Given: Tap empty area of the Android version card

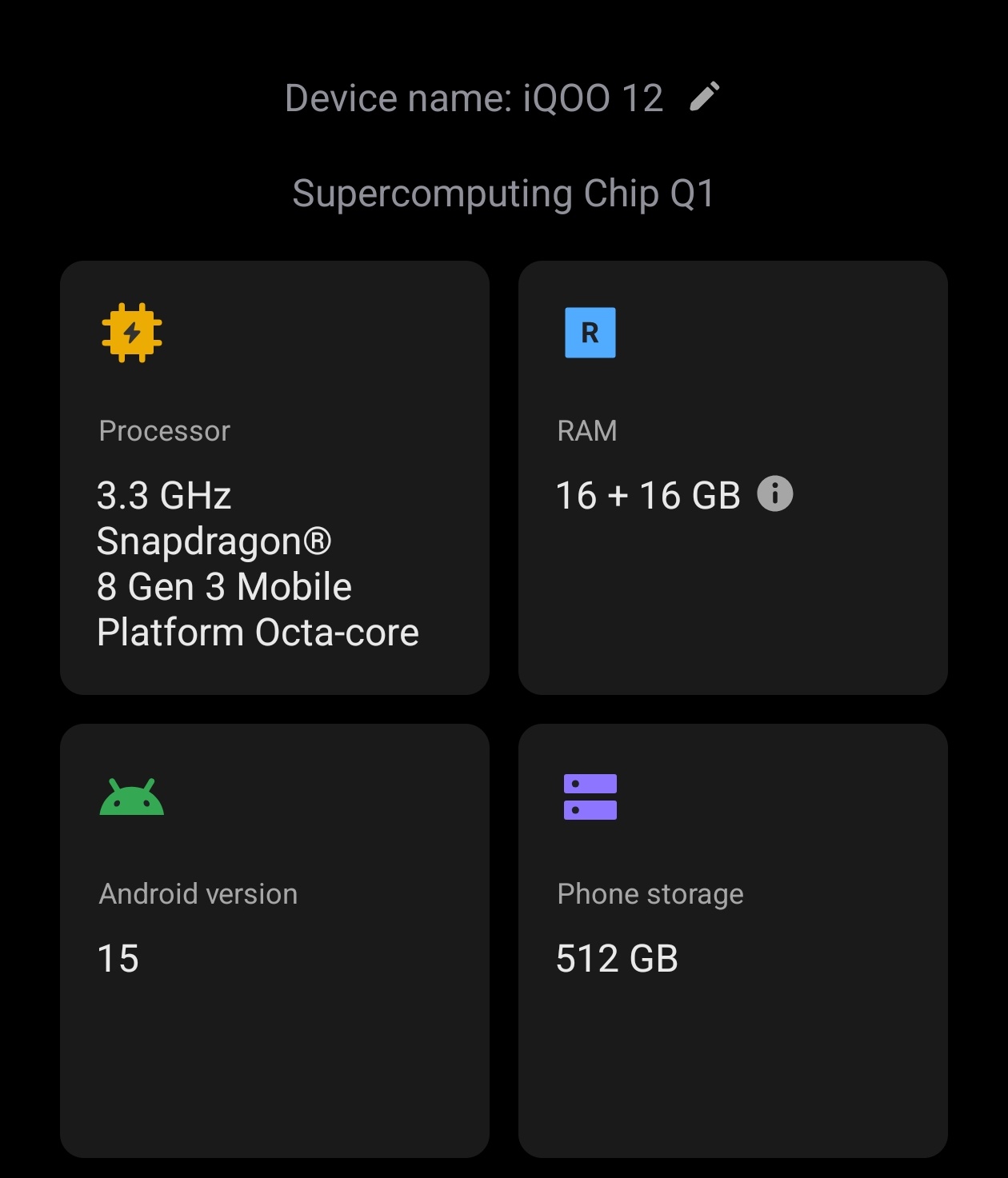Looking at the screenshot, I should tap(274, 1072).
